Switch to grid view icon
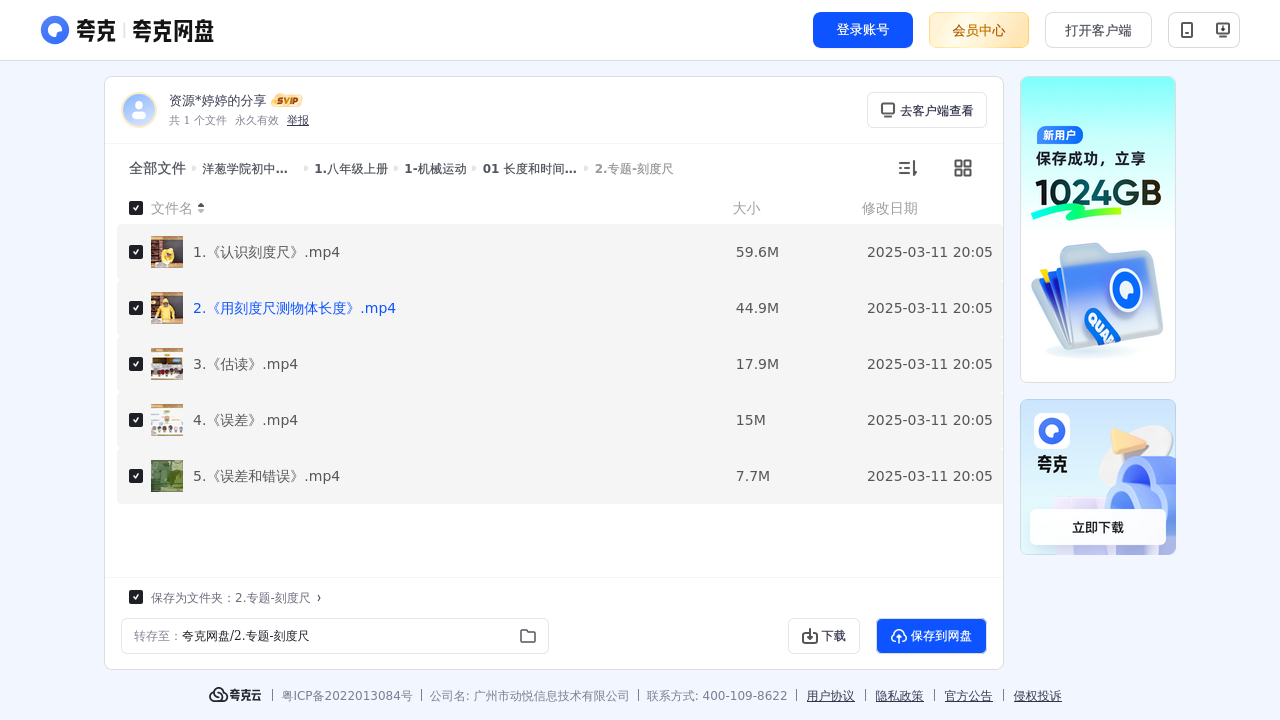1280x720 pixels. [963, 168]
